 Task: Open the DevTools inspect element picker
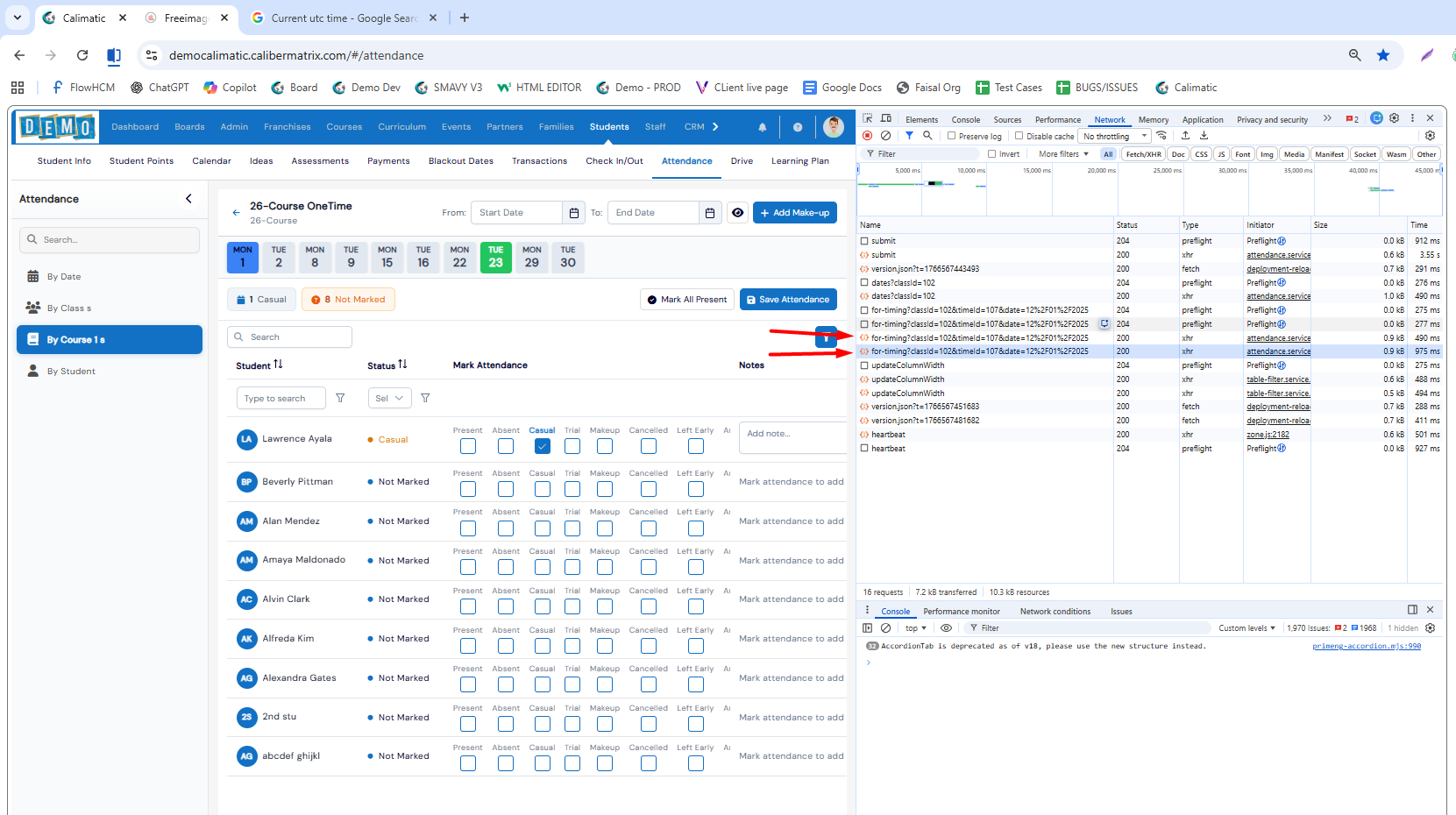coord(867,118)
